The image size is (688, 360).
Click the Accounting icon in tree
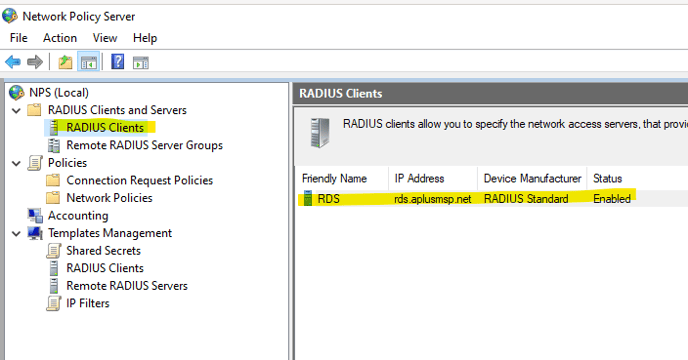pos(35,216)
